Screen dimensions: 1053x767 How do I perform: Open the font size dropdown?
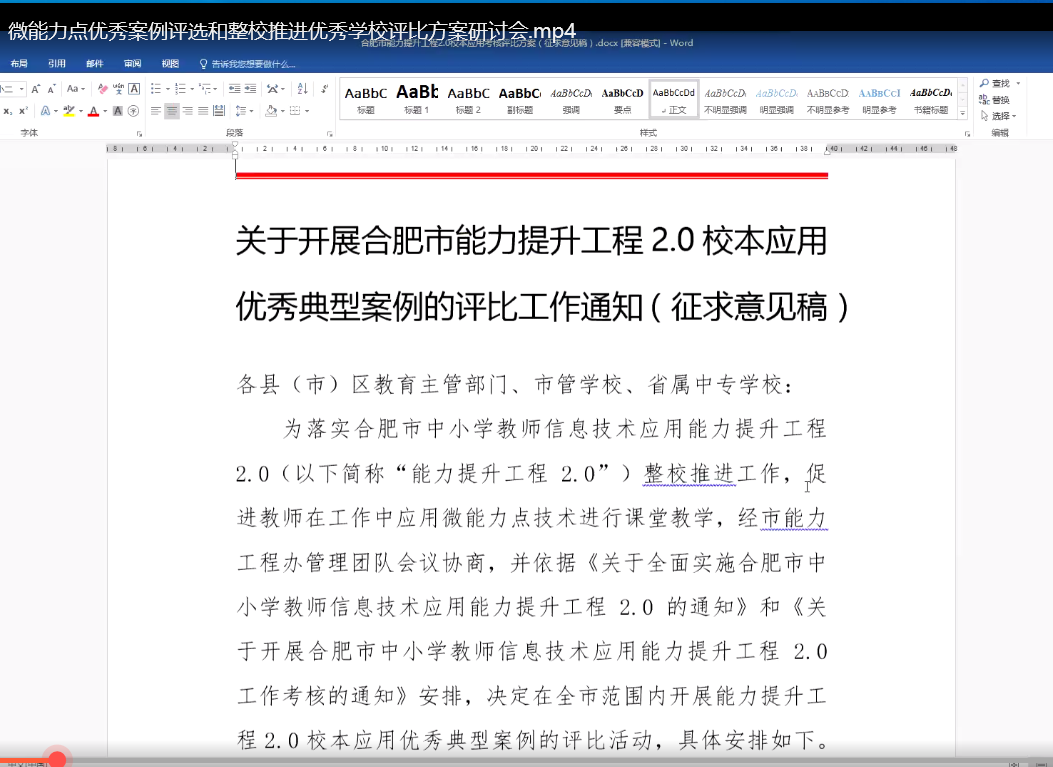pos(22,89)
